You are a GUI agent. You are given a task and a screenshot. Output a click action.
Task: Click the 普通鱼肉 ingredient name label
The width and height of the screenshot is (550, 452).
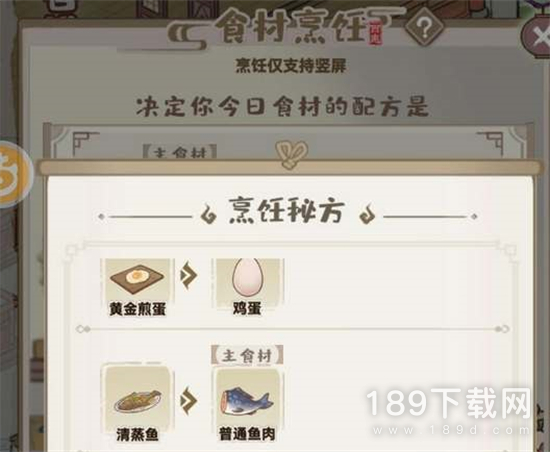pyautogui.click(x=247, y=434)
